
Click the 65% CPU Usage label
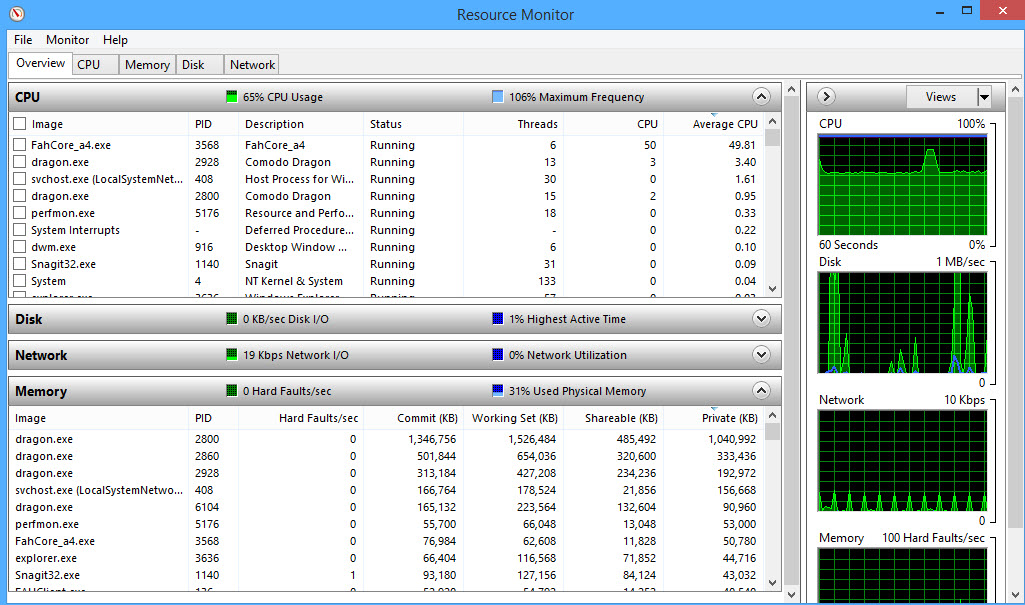[282, 97]
